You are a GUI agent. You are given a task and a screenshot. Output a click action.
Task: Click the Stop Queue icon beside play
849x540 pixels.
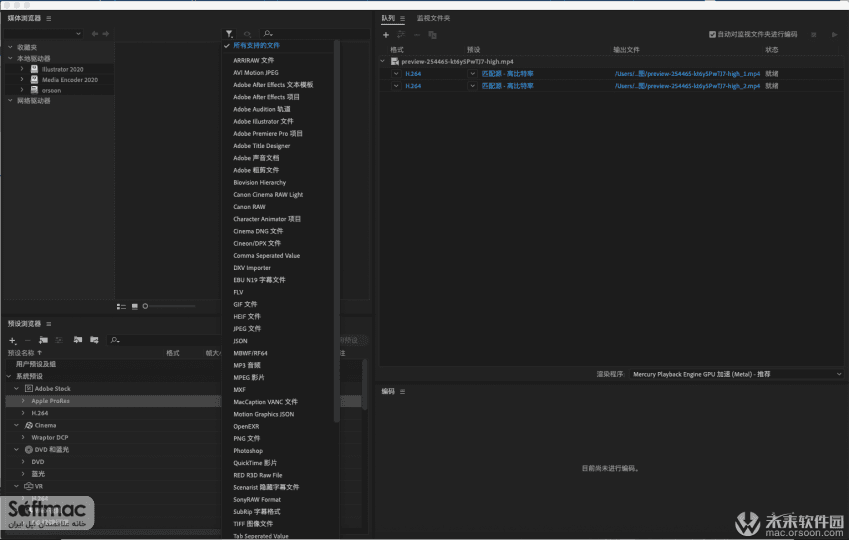point(813,35)
